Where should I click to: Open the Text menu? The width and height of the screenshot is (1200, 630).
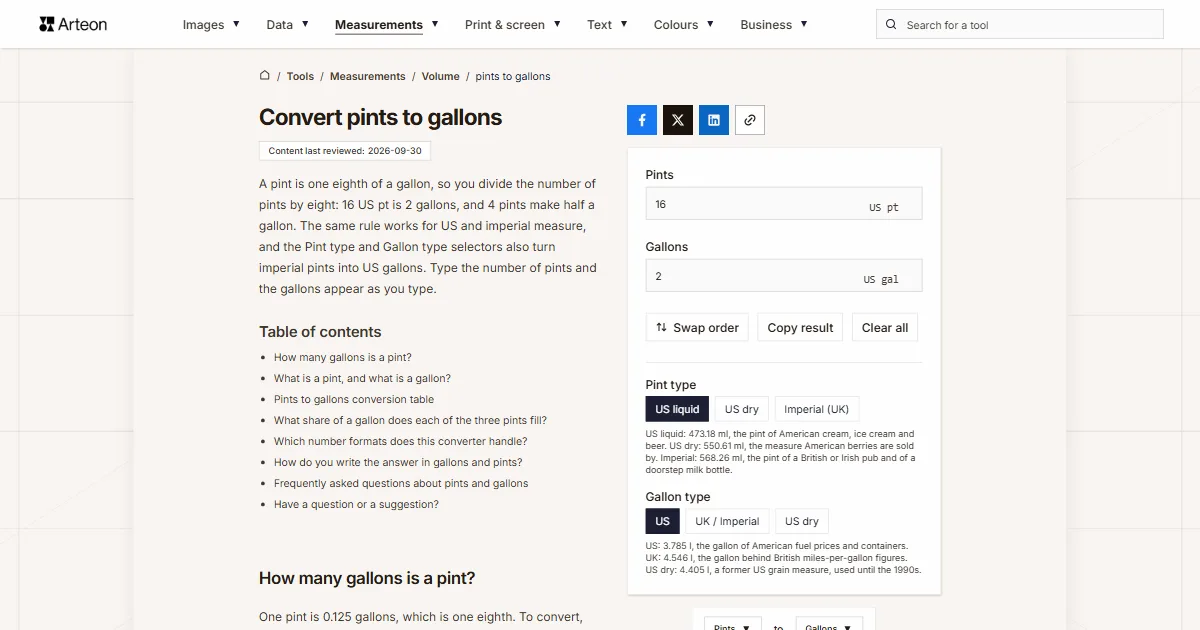click(x=607, y=25)
